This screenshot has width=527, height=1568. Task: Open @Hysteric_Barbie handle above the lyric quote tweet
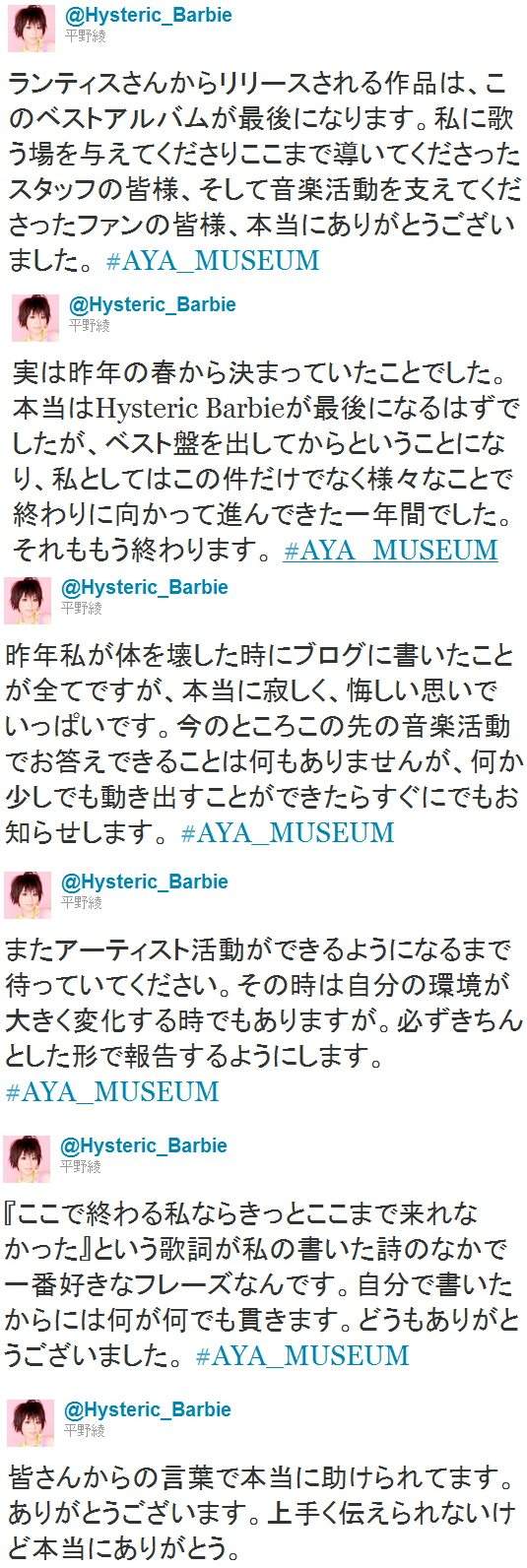click(x=144, y=1145)
